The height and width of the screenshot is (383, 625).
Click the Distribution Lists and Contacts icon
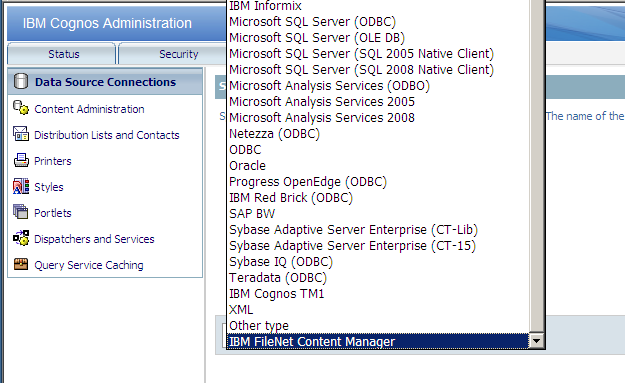coord(21,134)
